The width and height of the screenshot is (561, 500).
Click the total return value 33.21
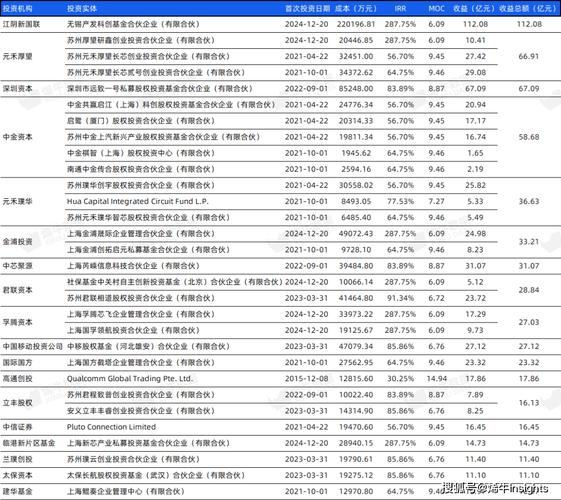[529, 242]
